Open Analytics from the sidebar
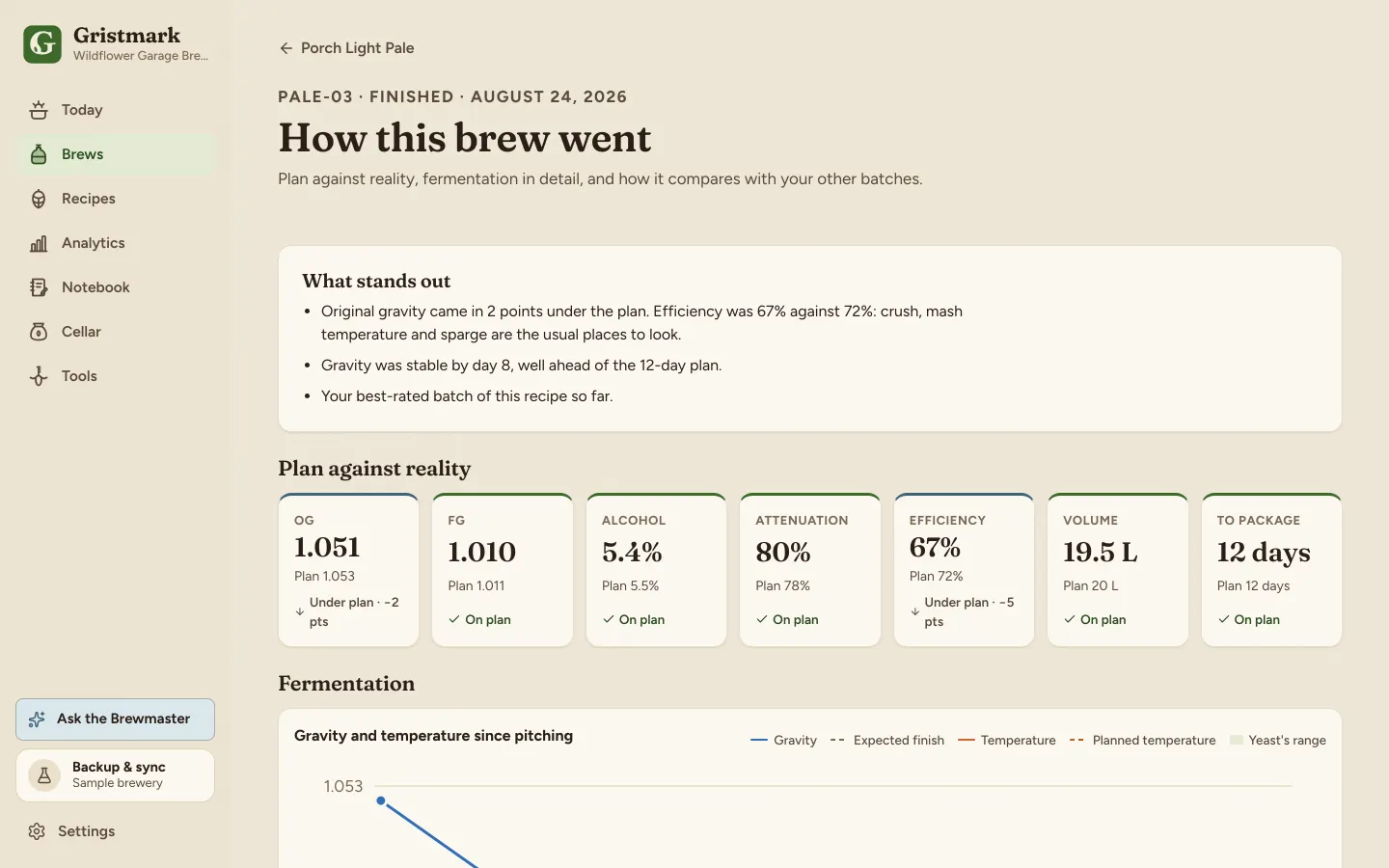Image resolution: width=1389 pixels, height=868 pixels. [116, 243]
